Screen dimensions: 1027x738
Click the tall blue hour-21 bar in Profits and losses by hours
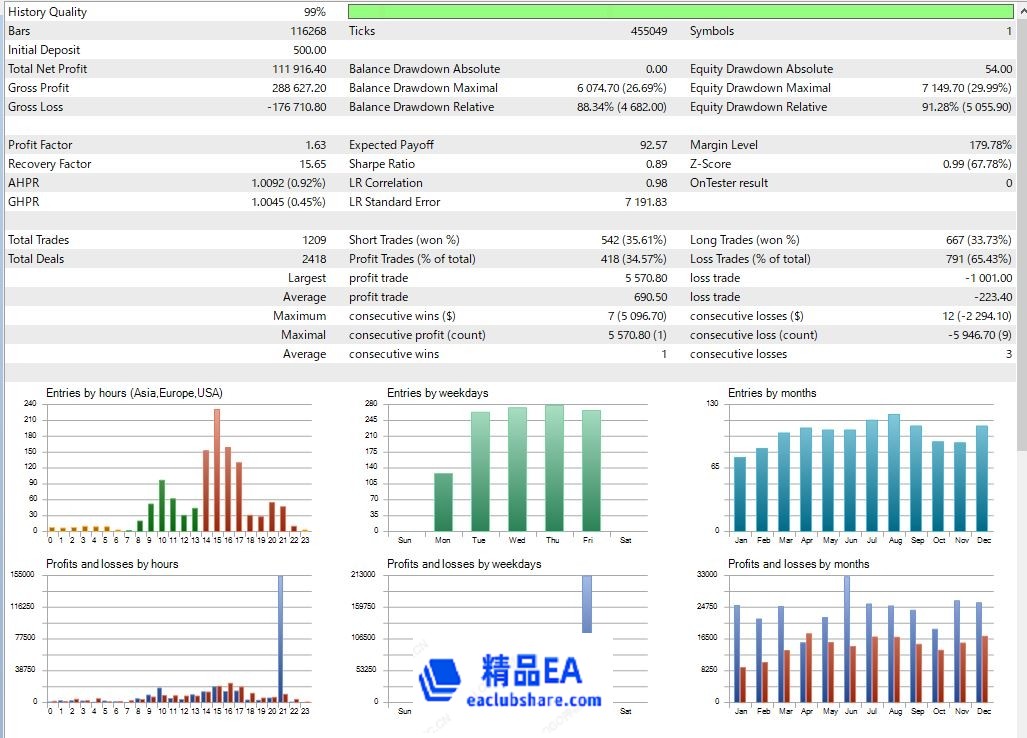(x=280, y=638)
